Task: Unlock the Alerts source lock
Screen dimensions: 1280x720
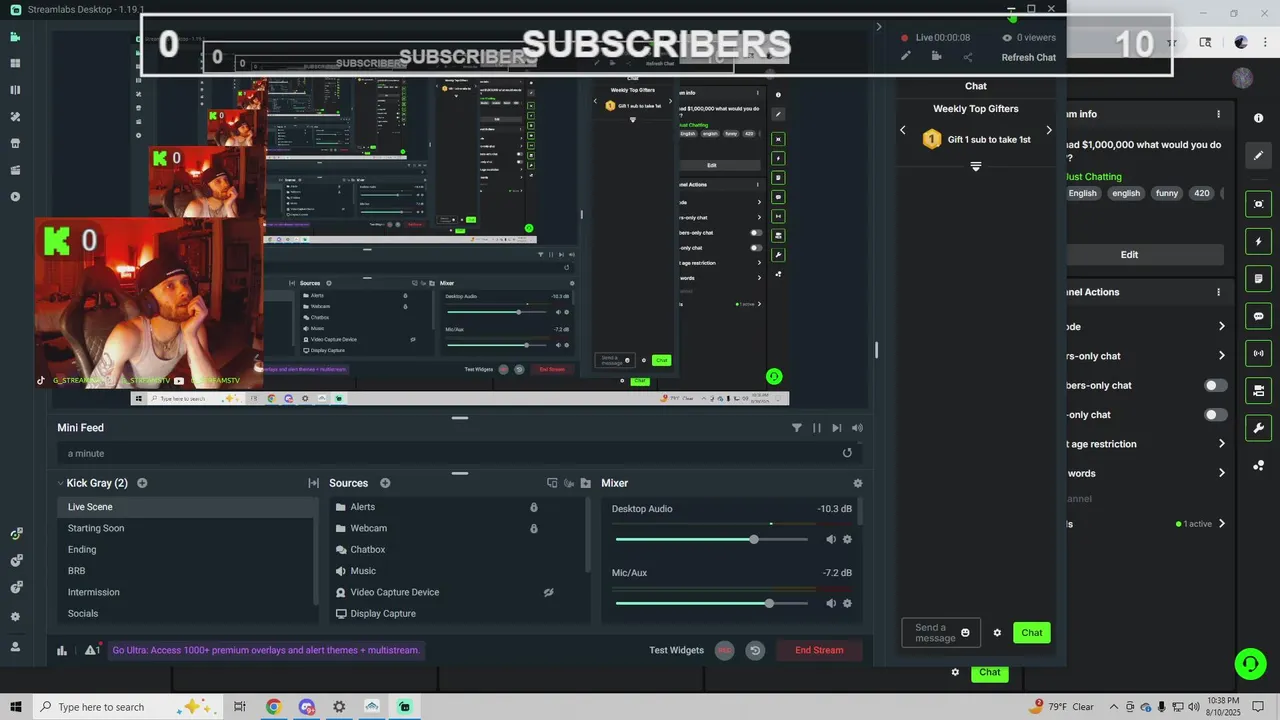Action: (534, 507)
